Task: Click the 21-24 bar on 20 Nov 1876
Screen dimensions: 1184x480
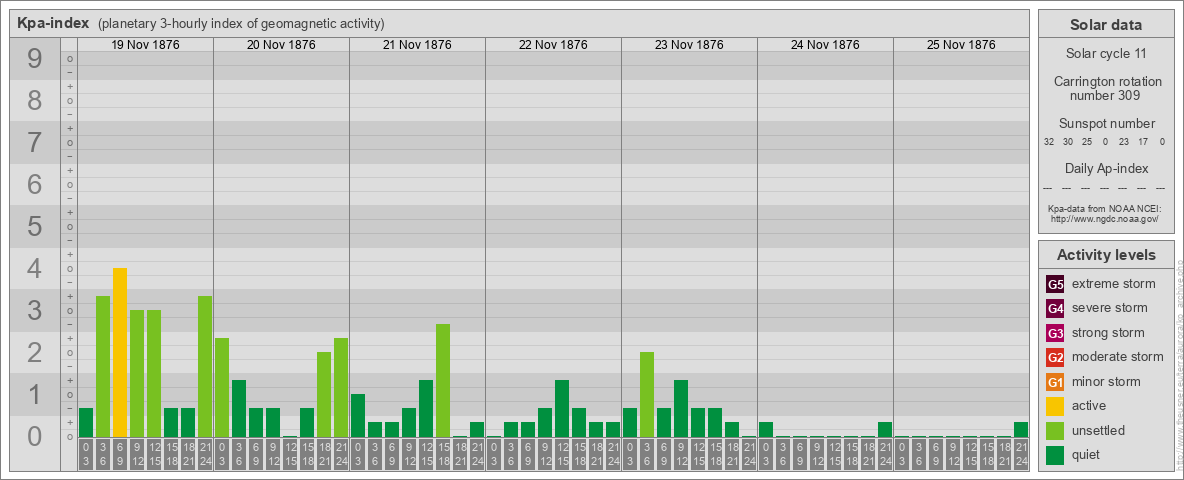Action: (x=341, y=387)
